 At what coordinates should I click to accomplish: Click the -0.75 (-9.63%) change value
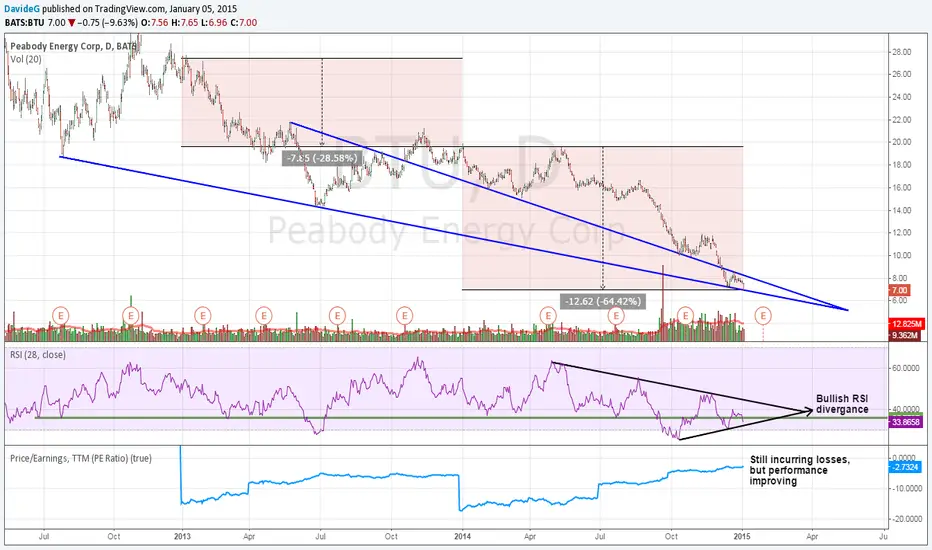click(108, 23)
